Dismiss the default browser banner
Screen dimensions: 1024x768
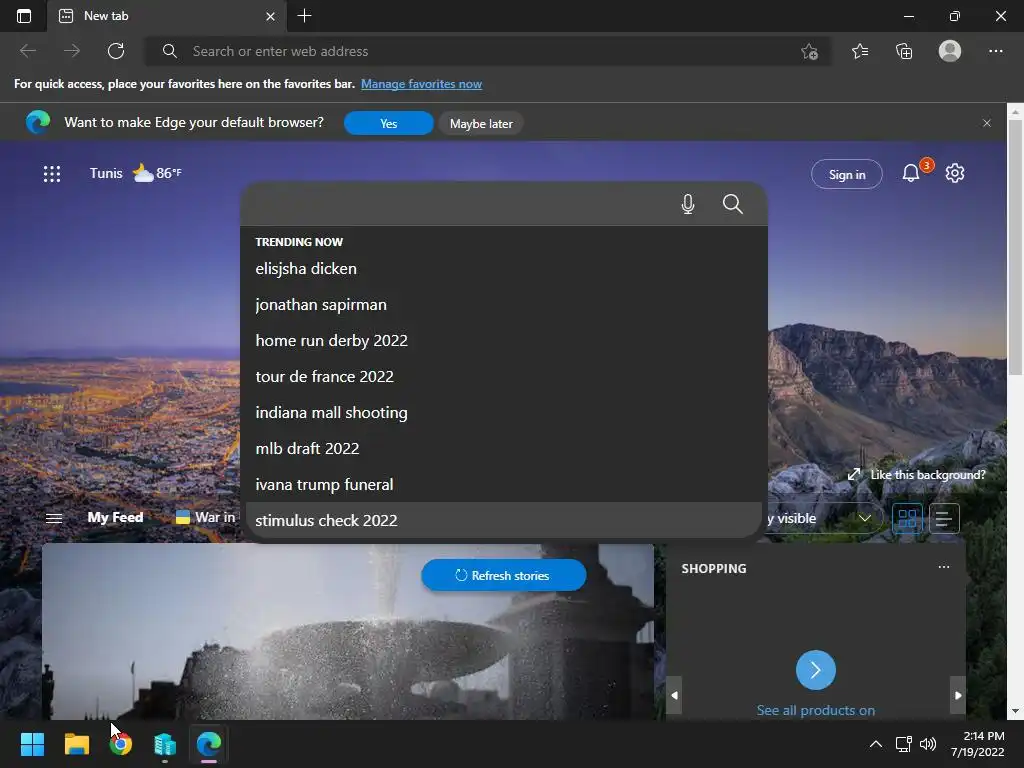(x=987, y=123)
